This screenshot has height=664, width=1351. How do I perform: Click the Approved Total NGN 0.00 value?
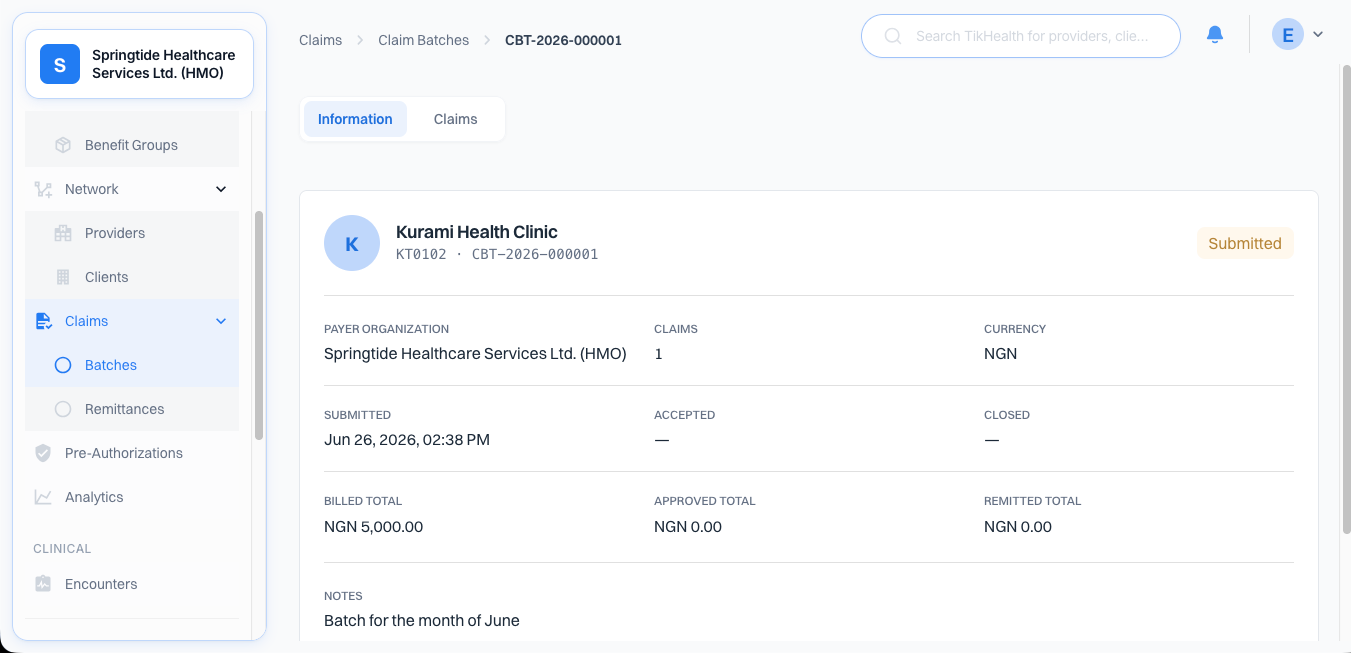[x=688, y=526]
